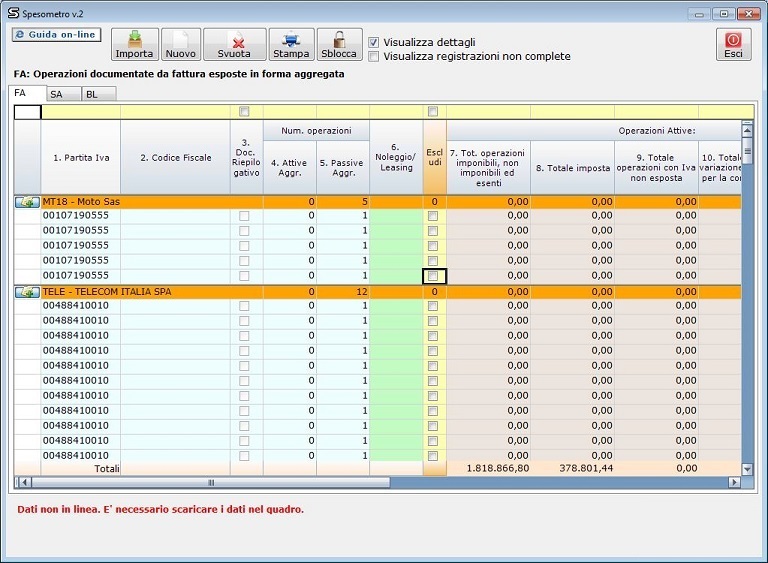This screenshot has height=563, width=768.
Task: Click '7. Tot. operazioni imponibili' column header
Action: pyautogui.click(x=488, y=168)
